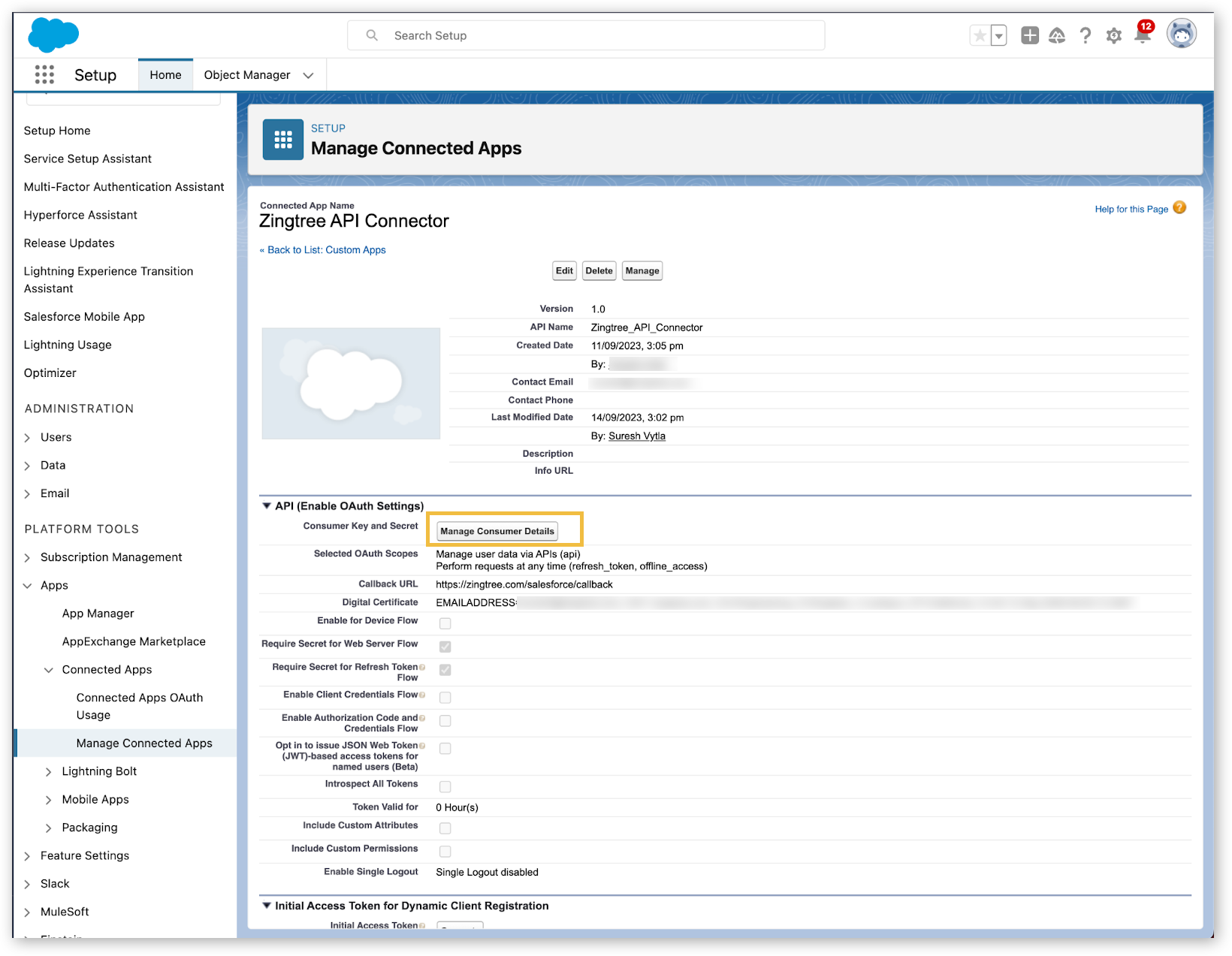
Task: Collapse the Connected Apps subtree
Action: click(x=49, y=670)
